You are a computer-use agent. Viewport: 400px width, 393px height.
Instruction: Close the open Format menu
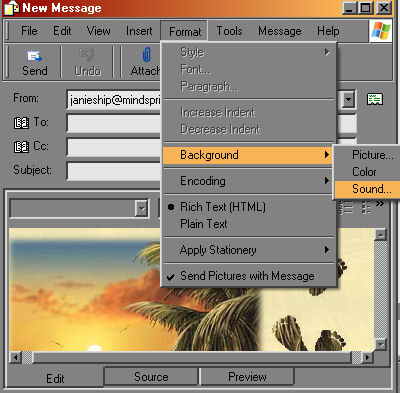click(185, 31)
